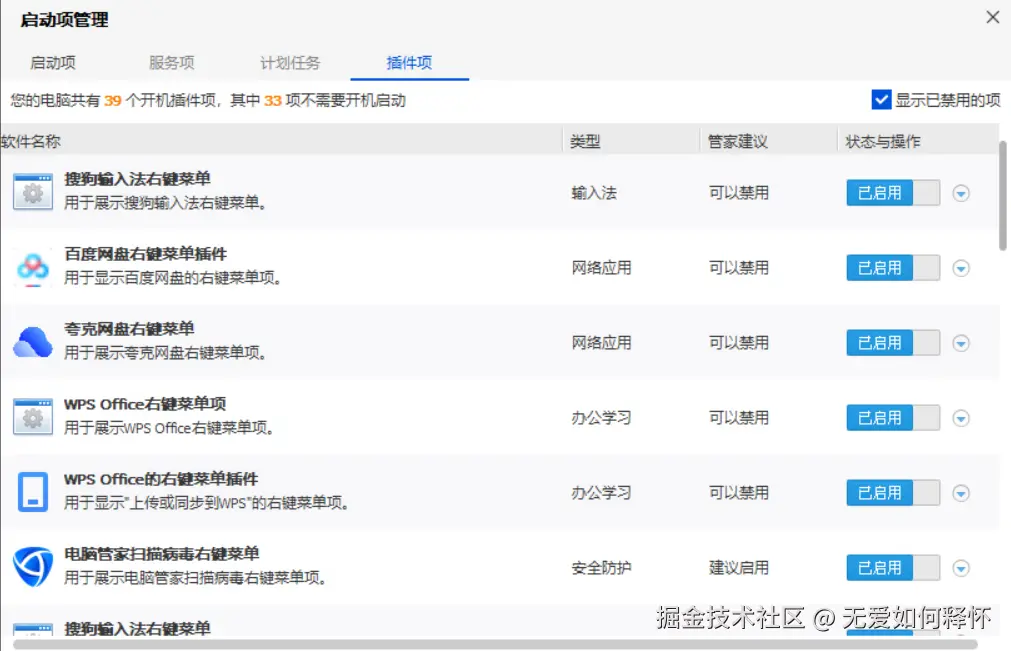Click the 百度网盘 cloud icon
This screenshot has width=1011, height=651.
click(x=33, y=267)
